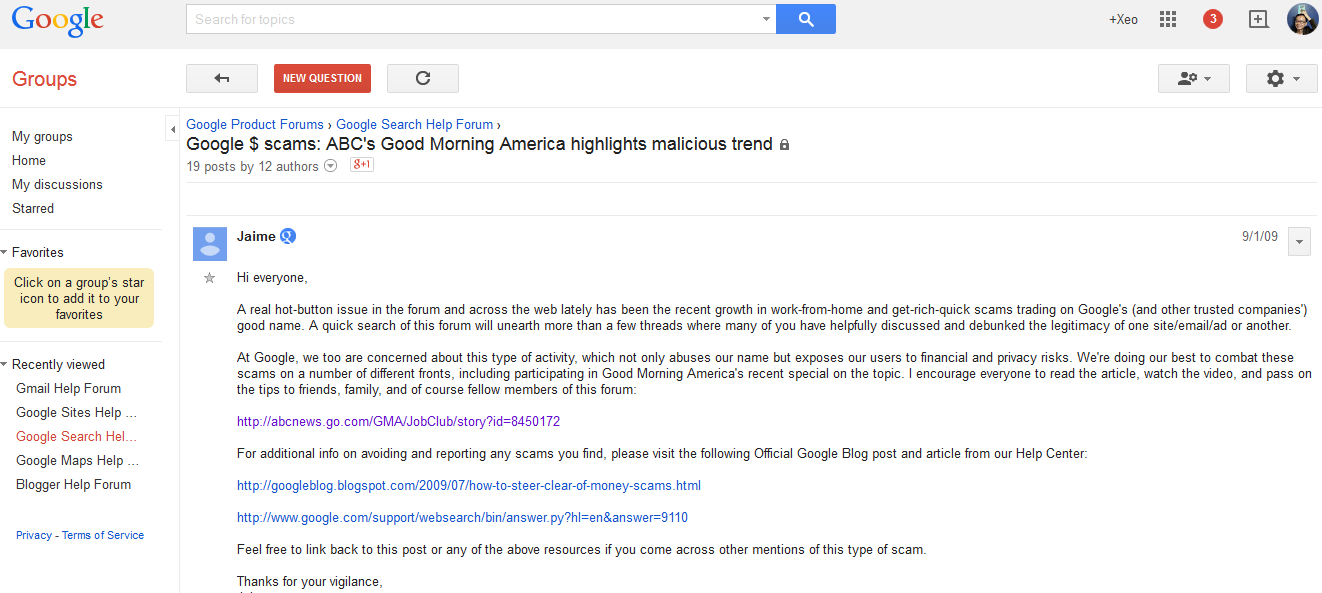Screen dimensions: 1322x593
Task: Open Google Search Help forum in sidebar
Action: point(76,437)
